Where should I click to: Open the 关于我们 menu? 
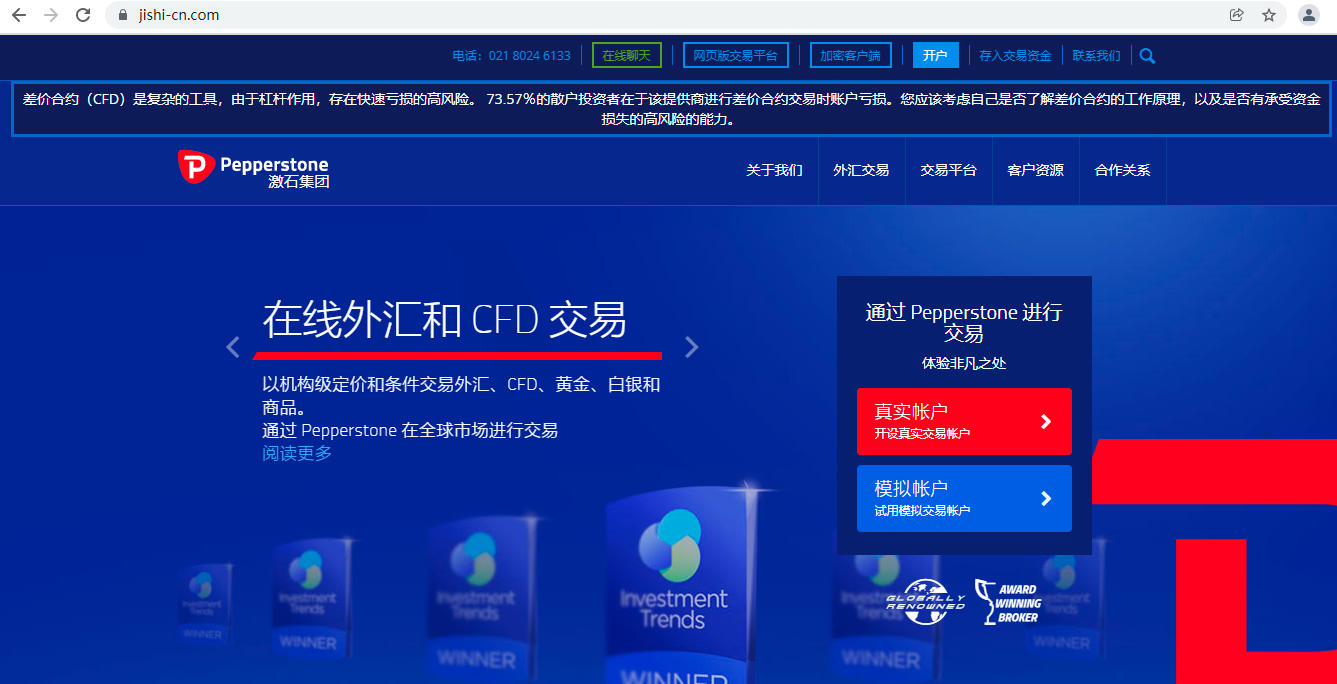(774, 170)
